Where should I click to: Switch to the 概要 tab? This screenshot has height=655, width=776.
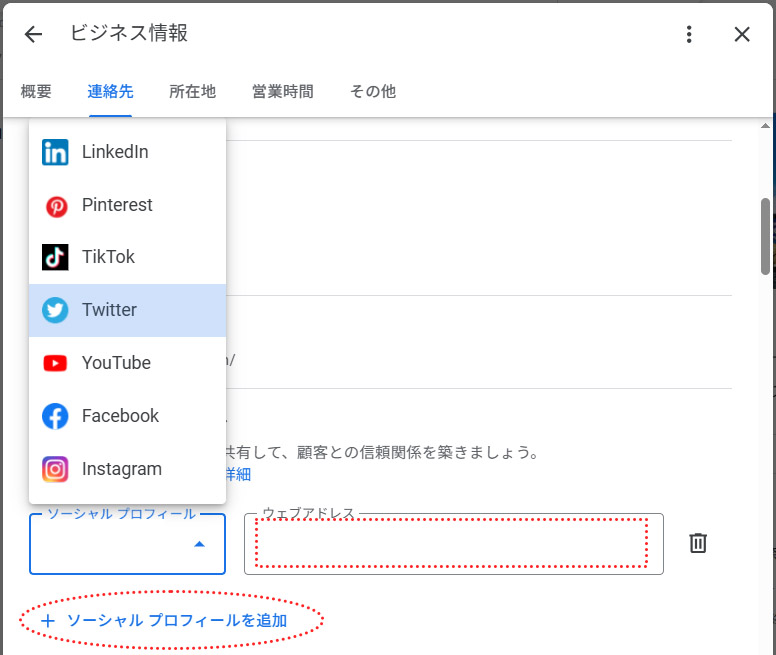pos(36,92)
